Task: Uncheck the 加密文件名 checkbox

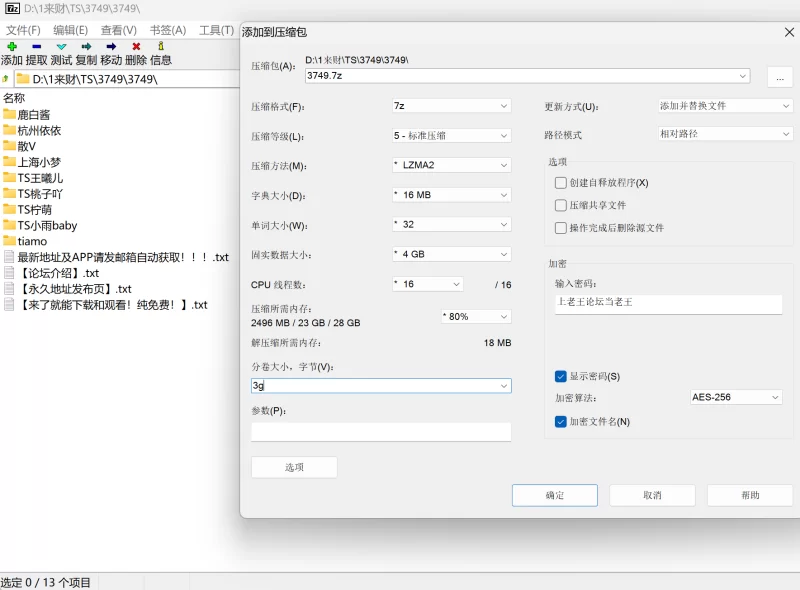Action: coord(561,422)
